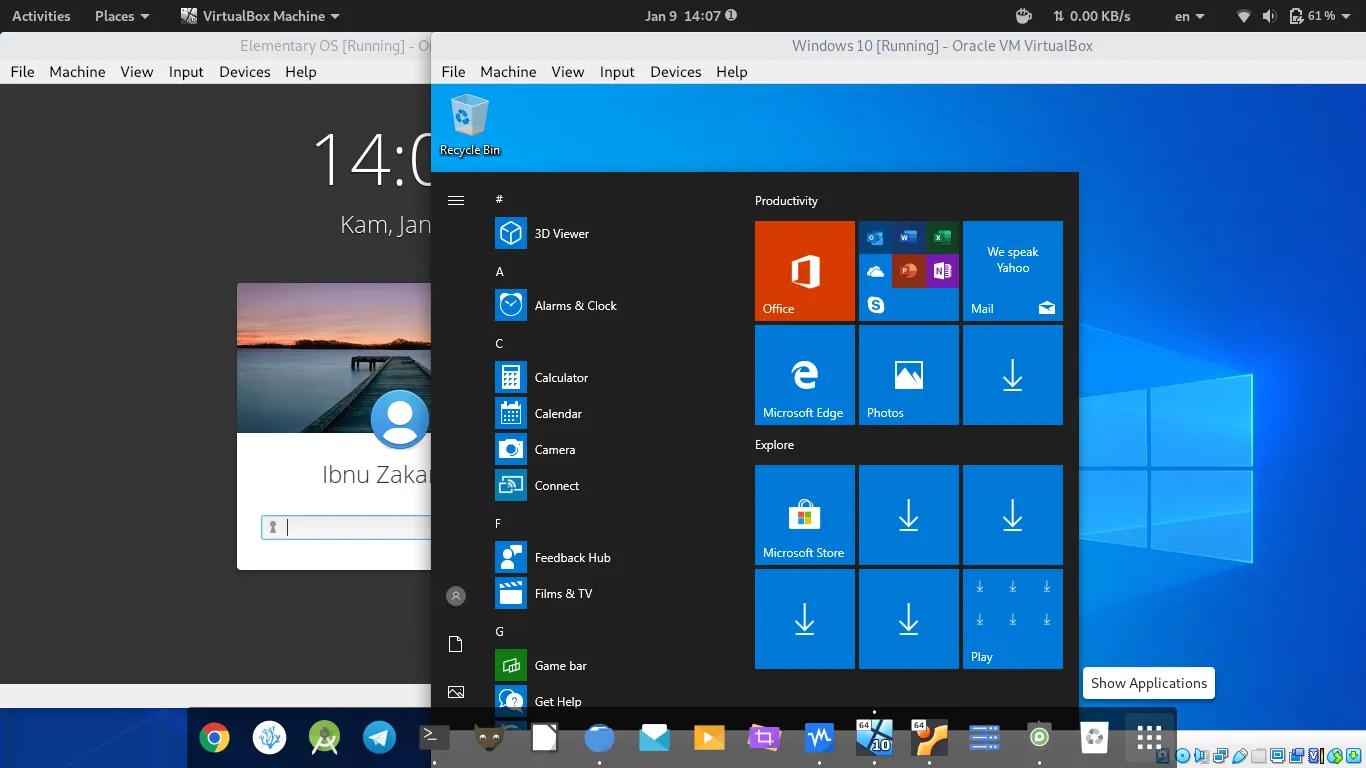Viewport: 1366px width, 768px height.
Task: Open Documents icon in Start sidebar
Action: pyautogui.click(x=456, y=644)
